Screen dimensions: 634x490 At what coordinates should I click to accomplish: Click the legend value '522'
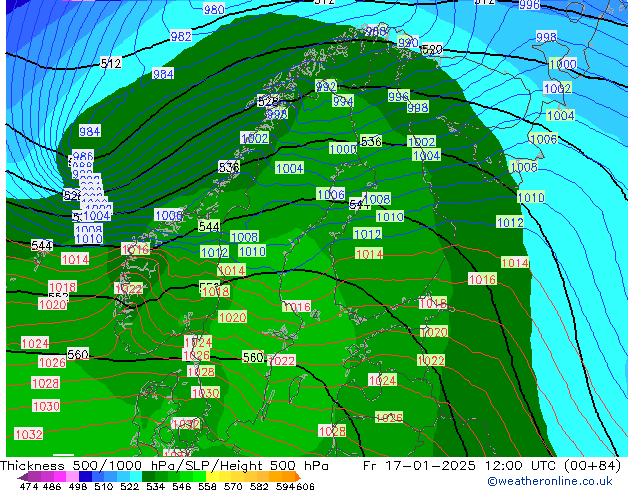(129, 486)
